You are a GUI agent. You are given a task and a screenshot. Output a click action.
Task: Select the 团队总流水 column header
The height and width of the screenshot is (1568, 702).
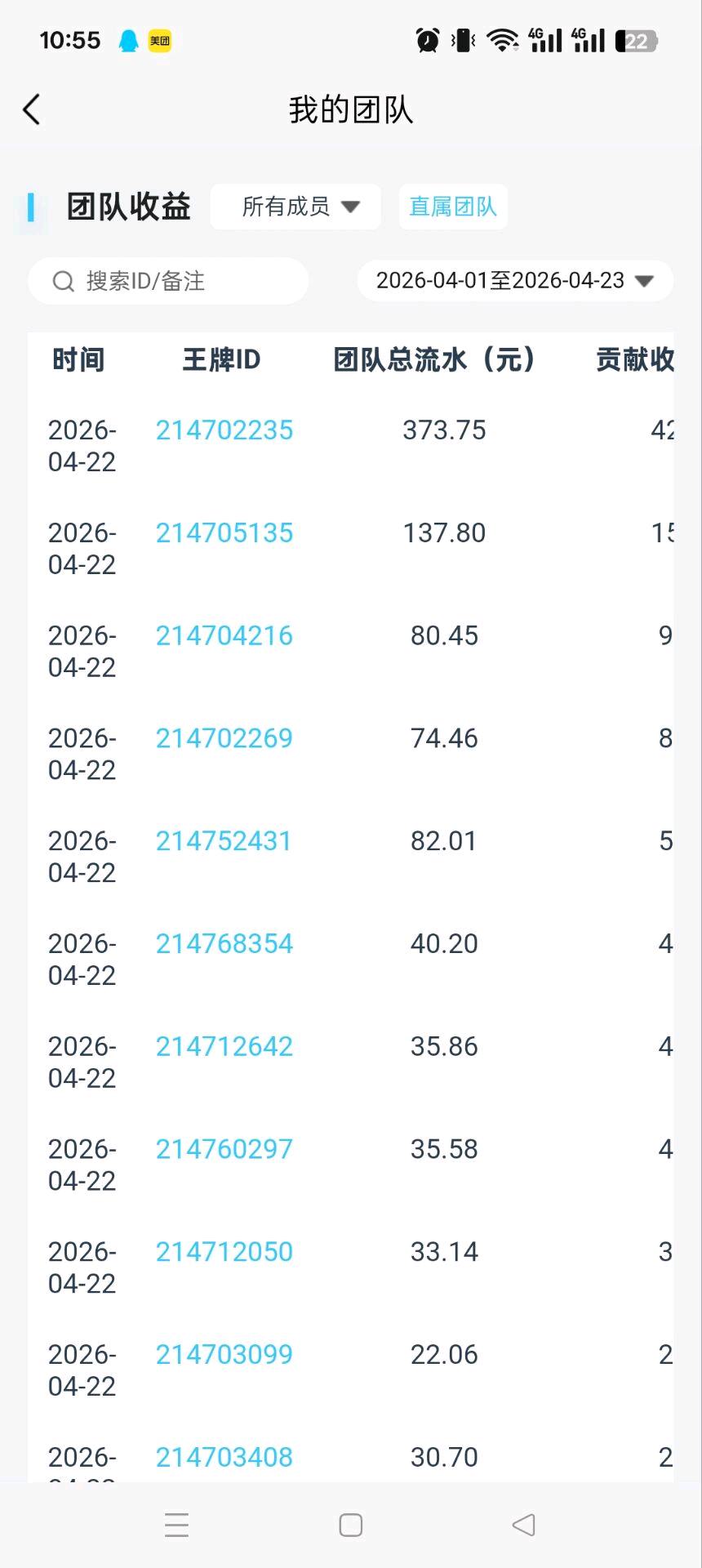click(434, 359)
